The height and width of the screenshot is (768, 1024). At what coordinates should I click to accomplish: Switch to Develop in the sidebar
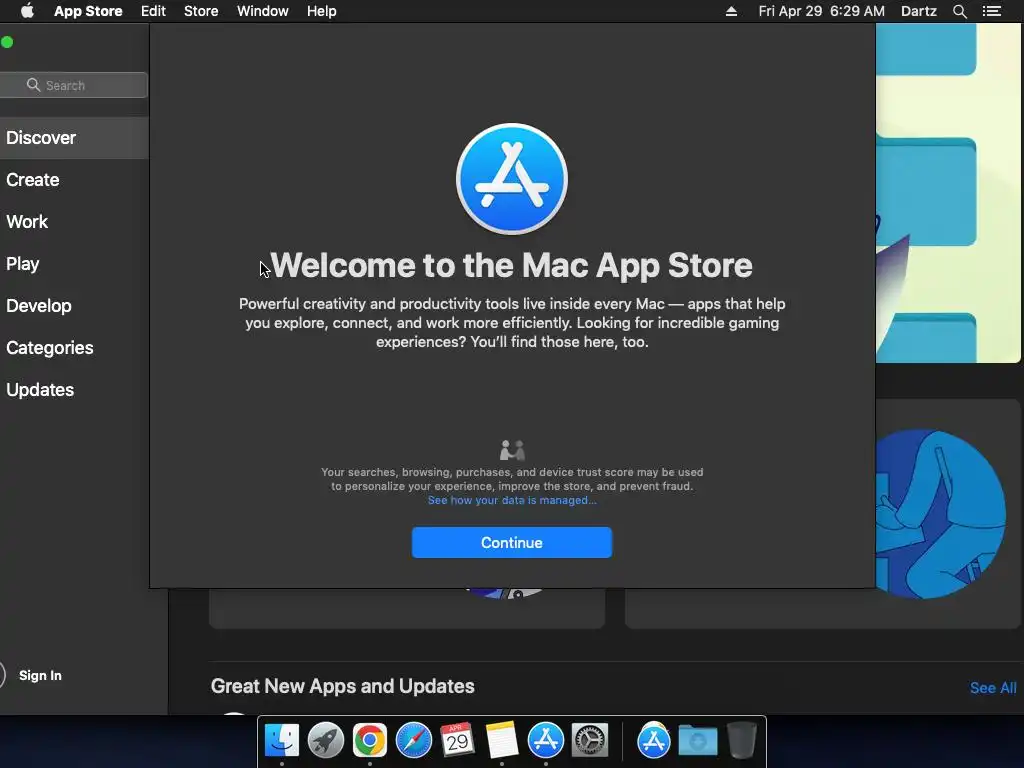(39, 306)
